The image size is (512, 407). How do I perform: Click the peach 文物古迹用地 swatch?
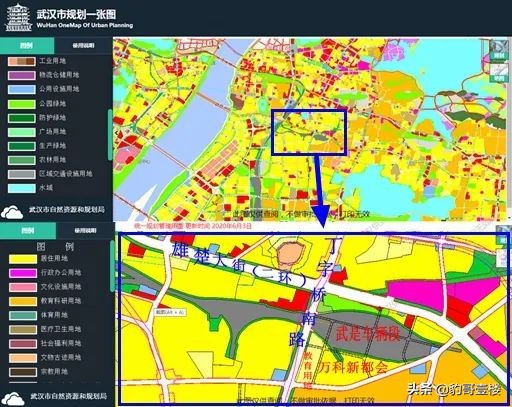(23, 358)
